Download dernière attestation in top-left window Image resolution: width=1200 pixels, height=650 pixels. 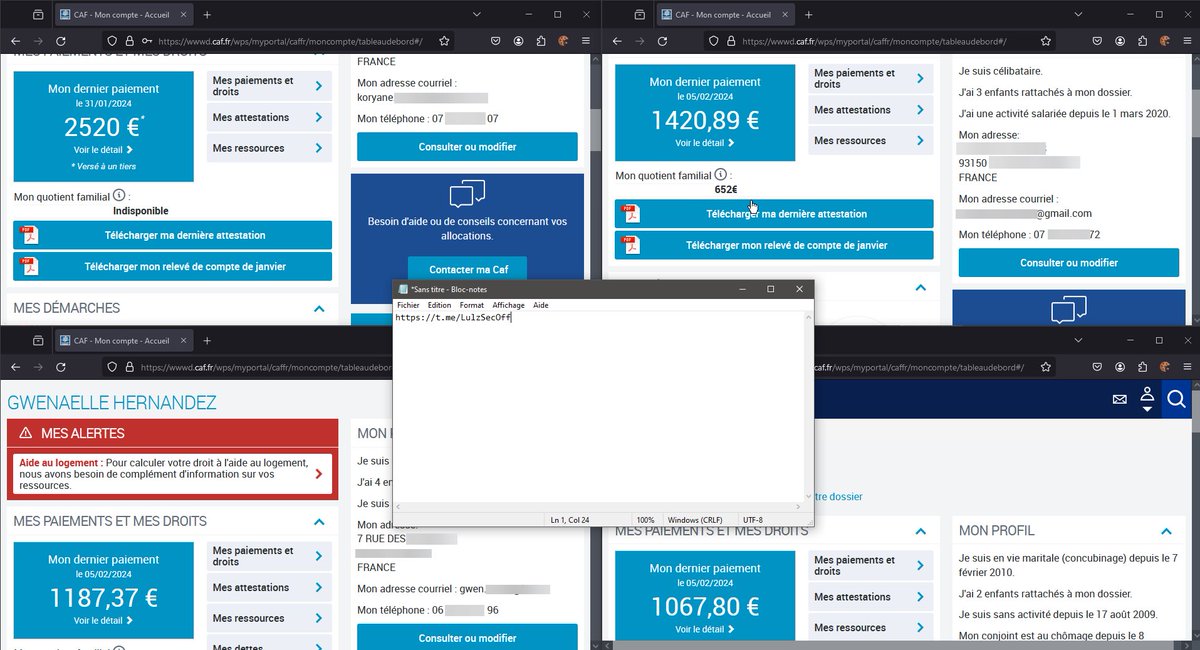pyautogui.click(x=172, y=236)
